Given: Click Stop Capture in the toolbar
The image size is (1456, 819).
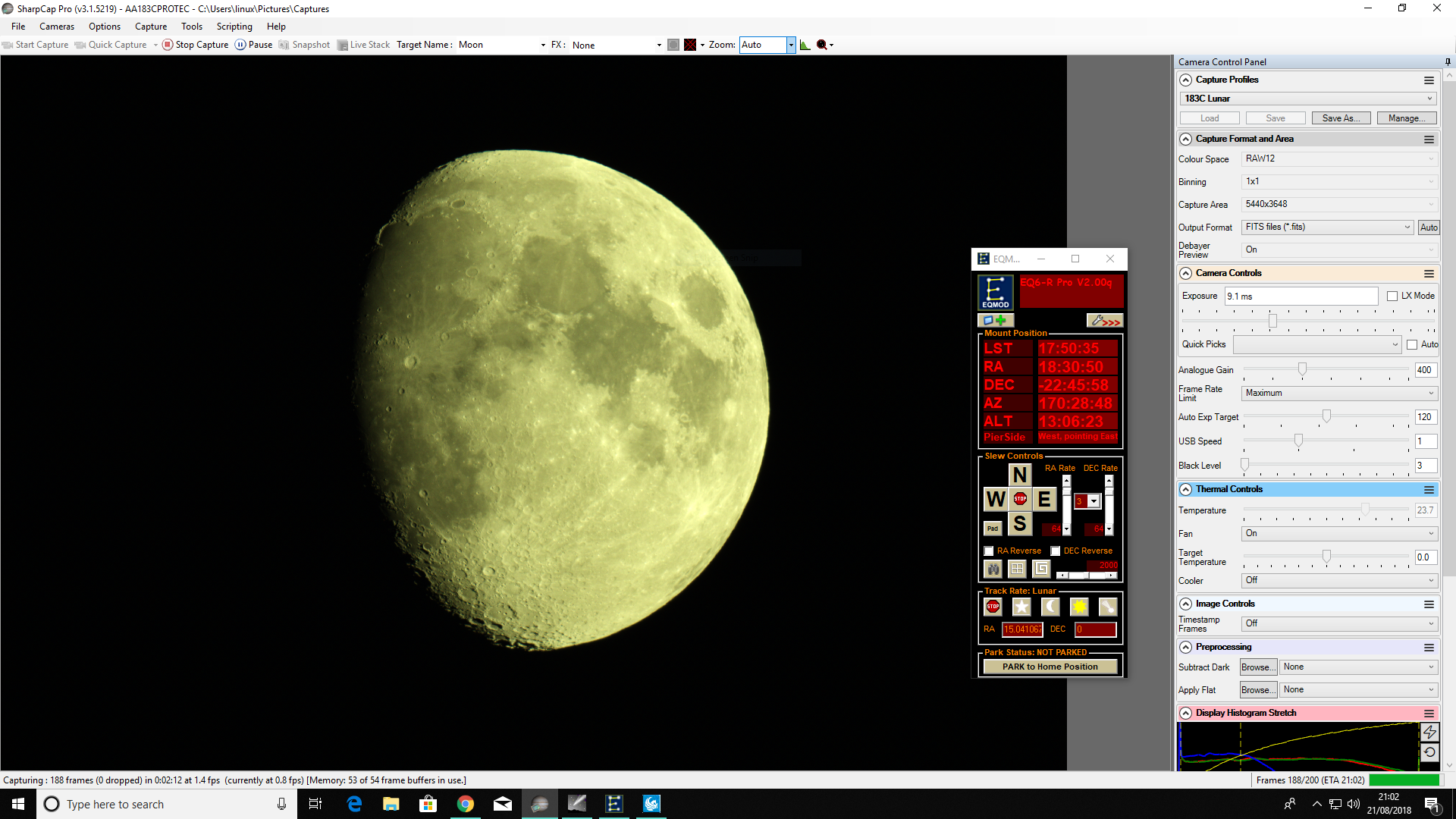Looking at the screenshot, I should click(x=196, y=45).
